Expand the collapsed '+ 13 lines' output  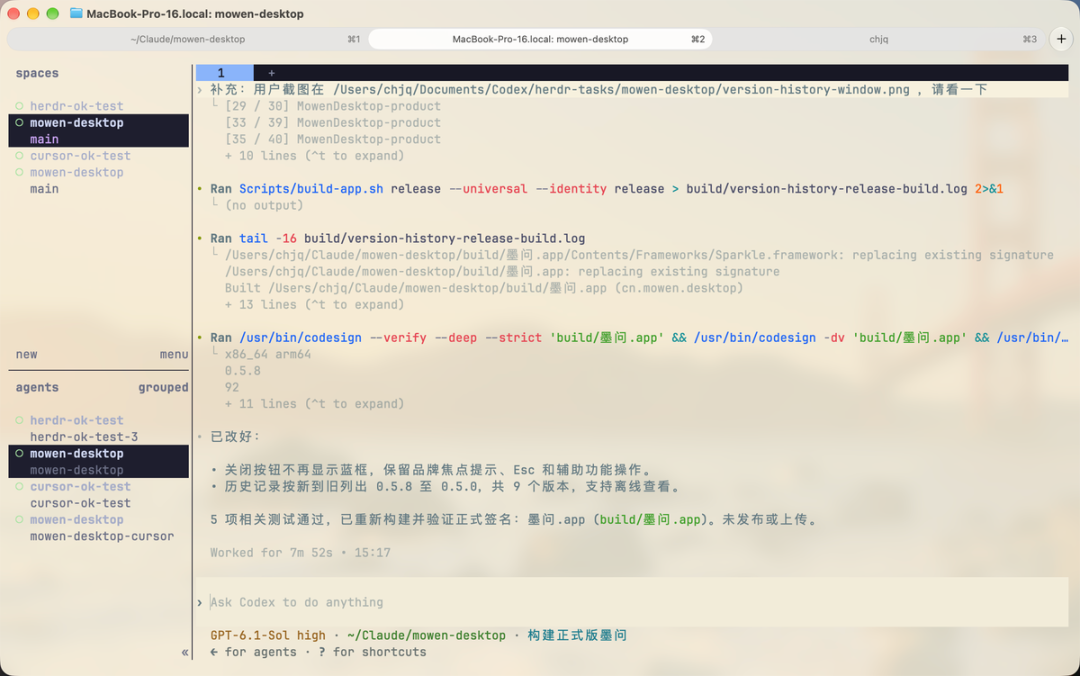click(x=314, y=305)
